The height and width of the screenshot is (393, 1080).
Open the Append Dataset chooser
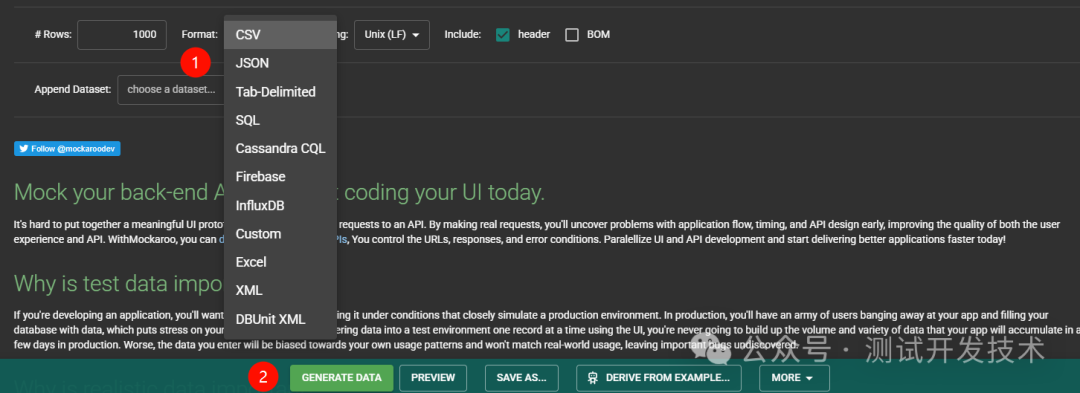pos(171,89)
